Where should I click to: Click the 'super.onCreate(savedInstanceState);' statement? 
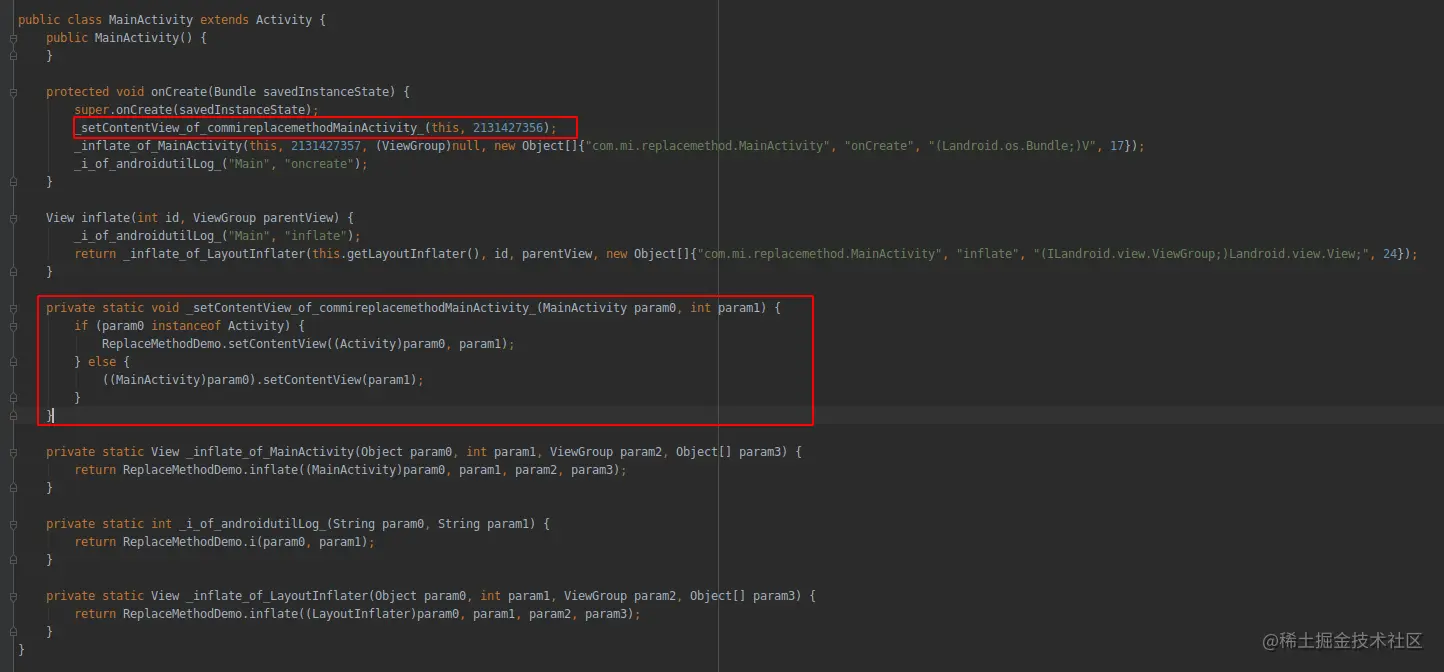(196, 110)
